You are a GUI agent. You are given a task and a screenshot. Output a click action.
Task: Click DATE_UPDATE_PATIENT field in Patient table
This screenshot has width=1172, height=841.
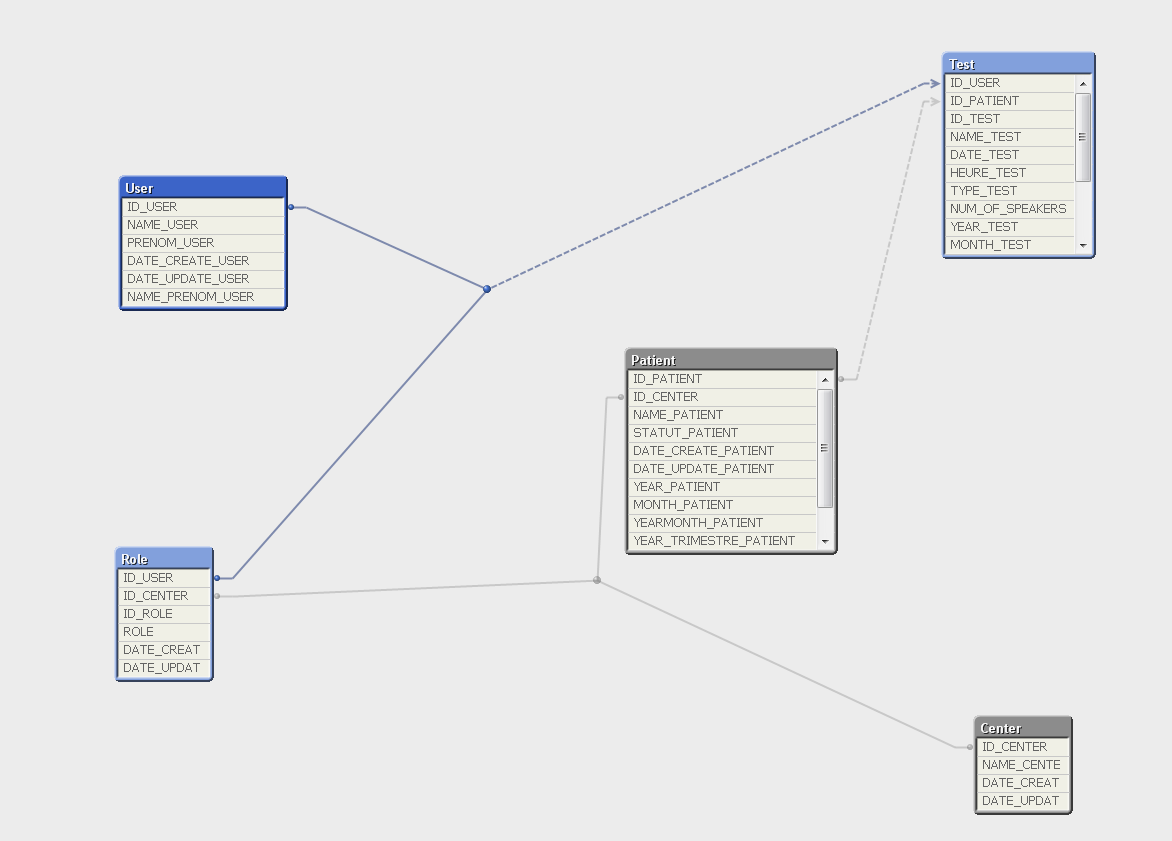(x=723, y=469)
